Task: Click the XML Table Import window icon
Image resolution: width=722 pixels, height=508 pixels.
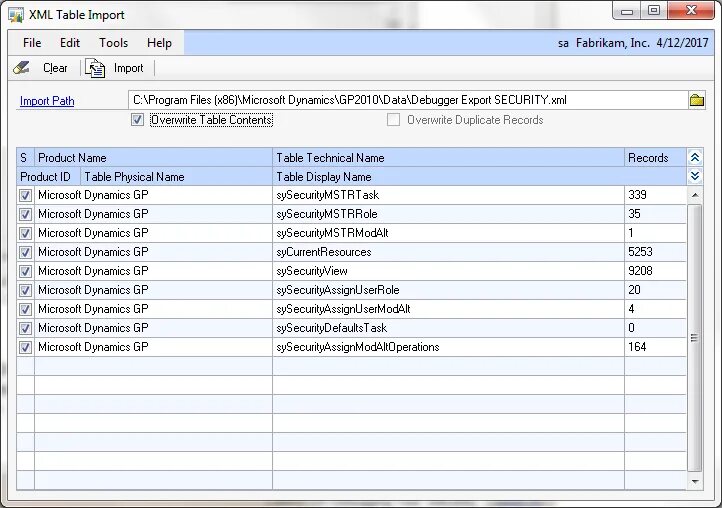Action: 15,15
